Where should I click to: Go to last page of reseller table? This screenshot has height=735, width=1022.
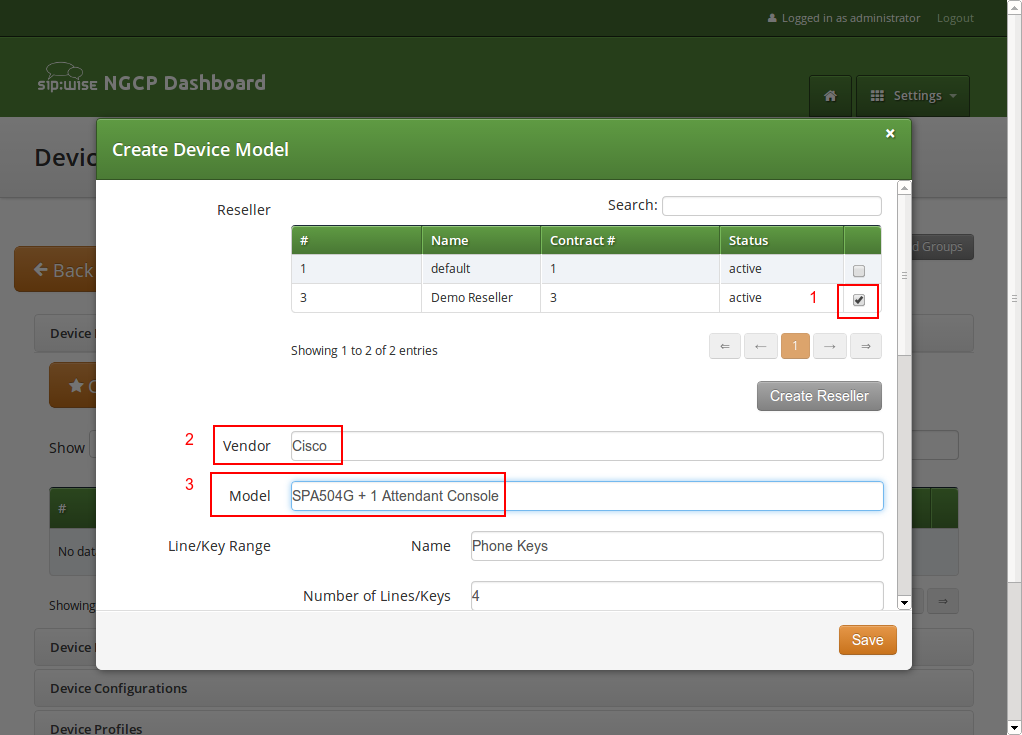865,346
